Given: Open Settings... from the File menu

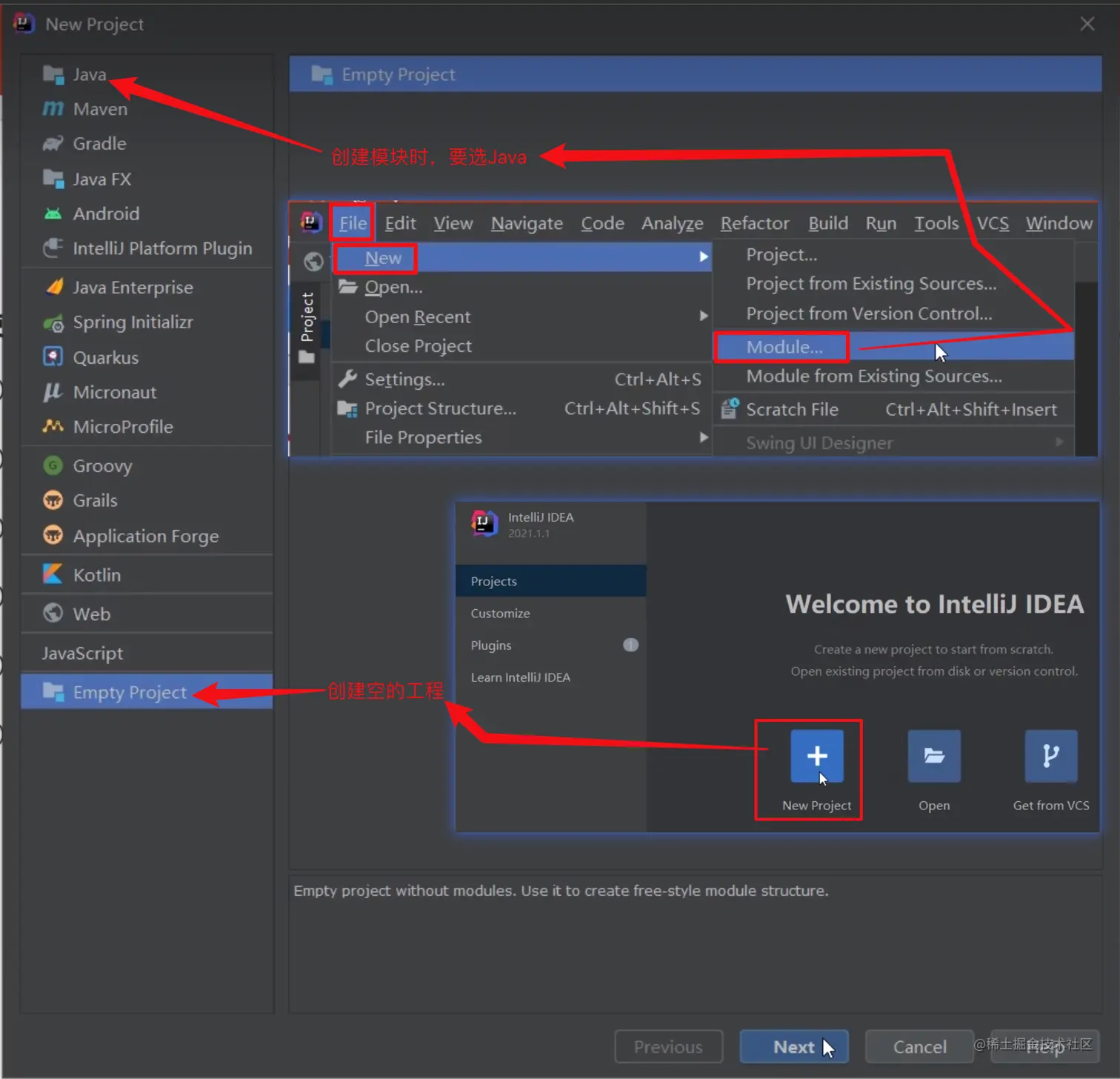Looking at the screenshot, I should [522, 379].
